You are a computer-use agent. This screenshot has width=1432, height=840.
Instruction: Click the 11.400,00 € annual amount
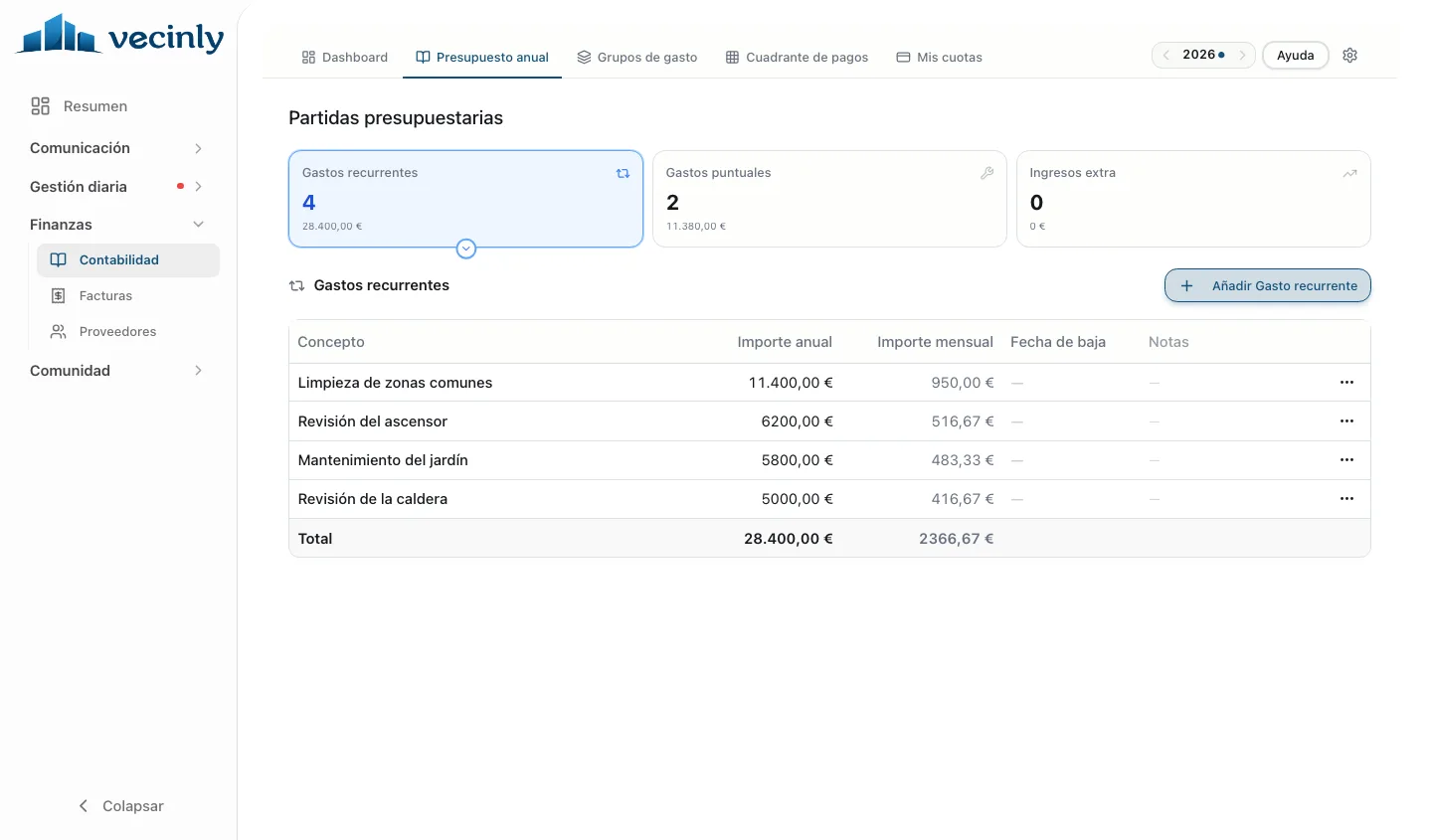coord(791,383)
